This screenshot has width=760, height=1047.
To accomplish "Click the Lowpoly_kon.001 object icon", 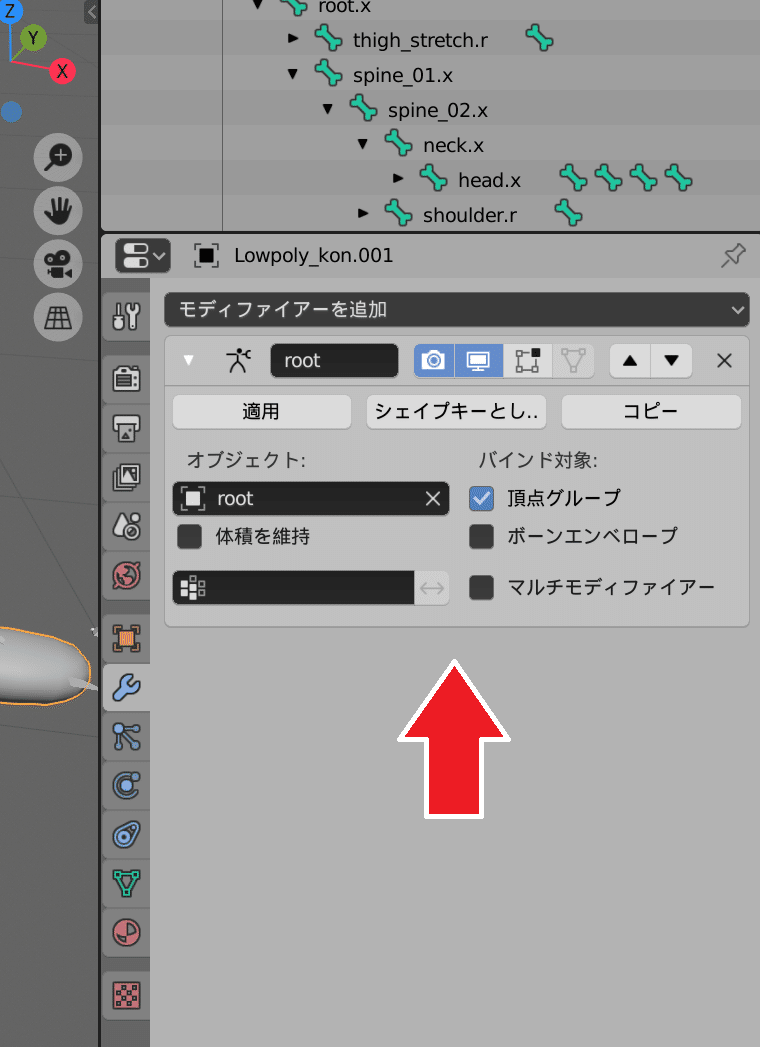I will (x=206, y=255).
